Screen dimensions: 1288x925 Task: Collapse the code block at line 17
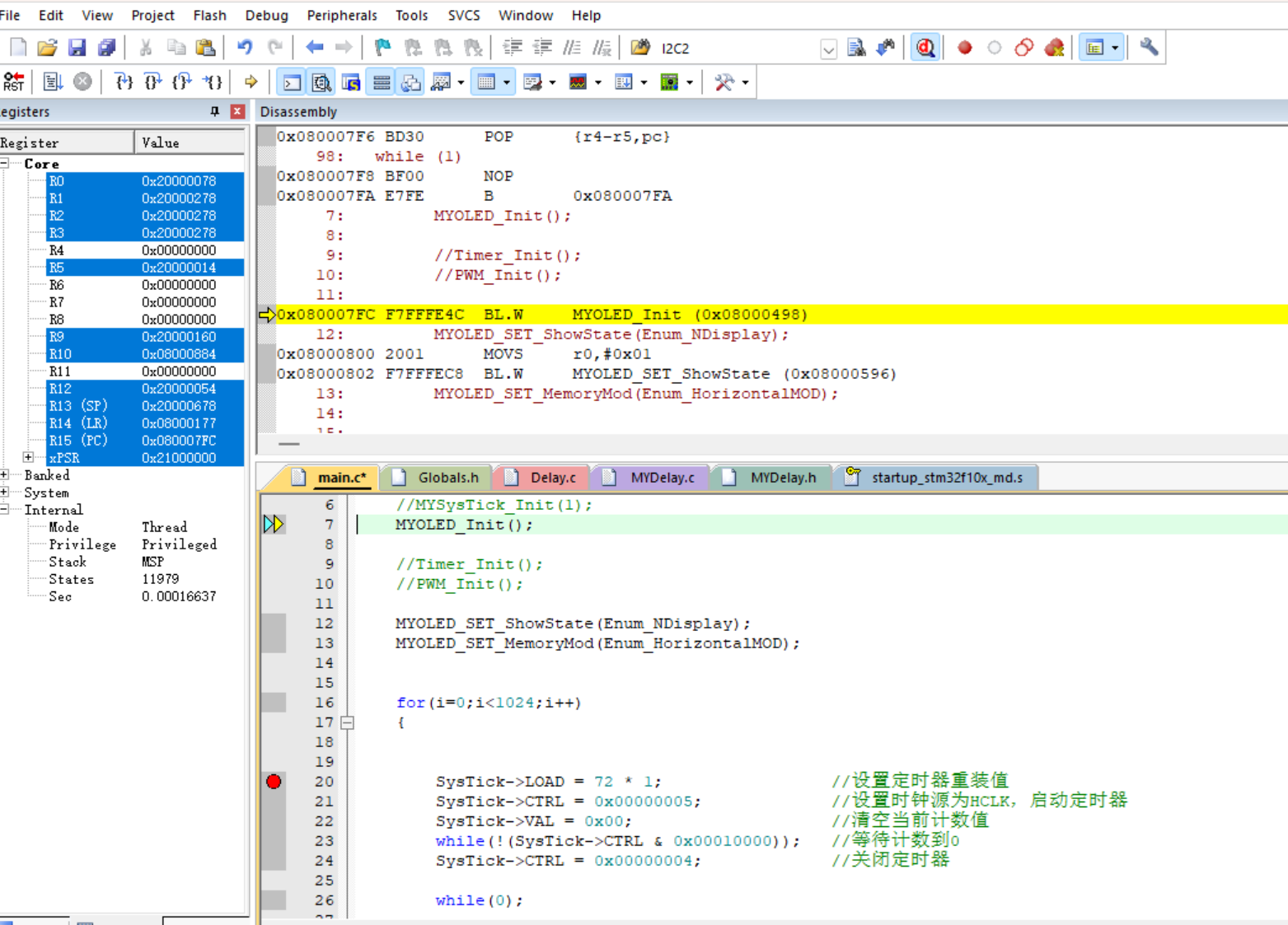pos(348,722)
